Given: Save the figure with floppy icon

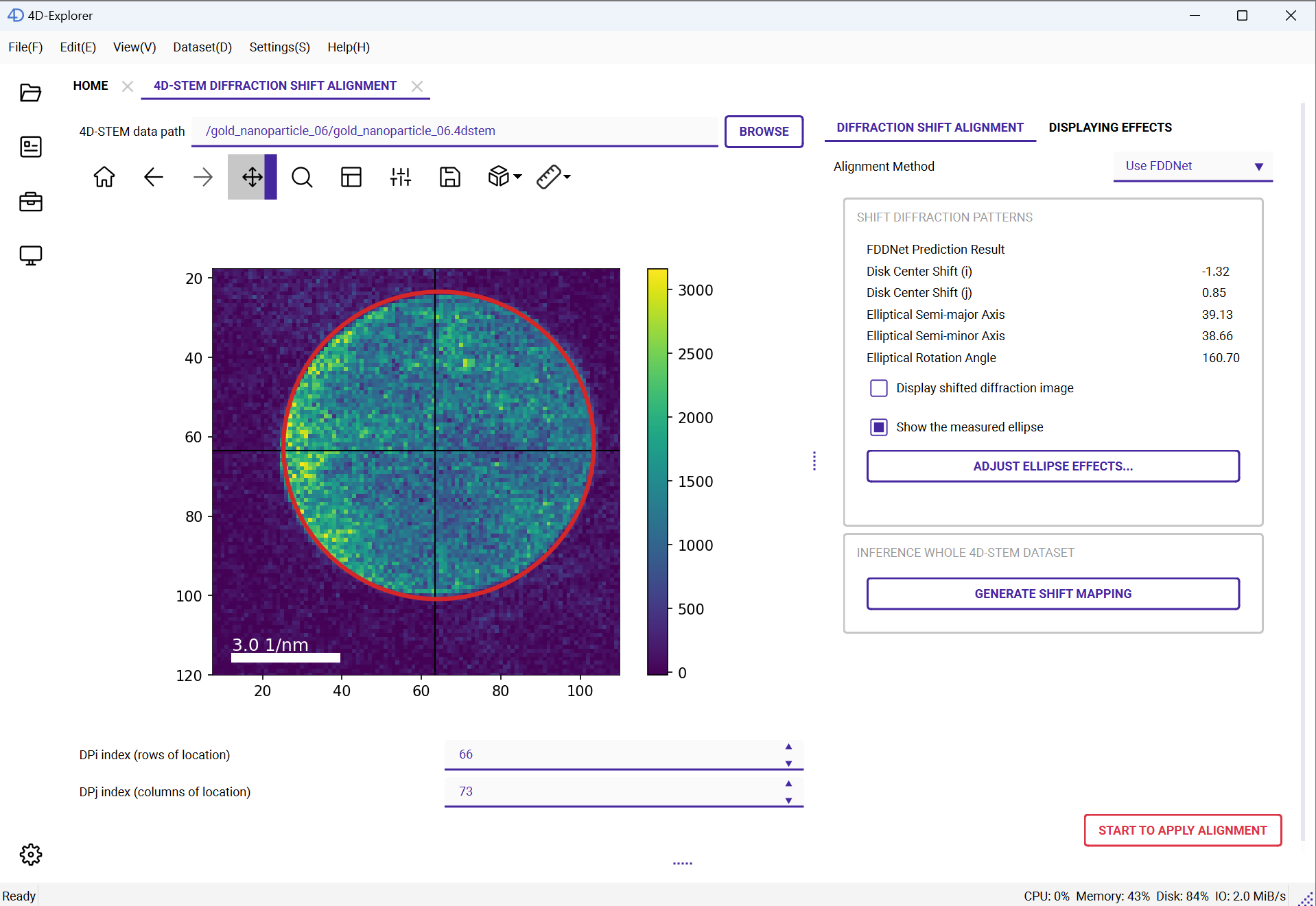Looking at the screenshot, I should click(x=450, y=177).
